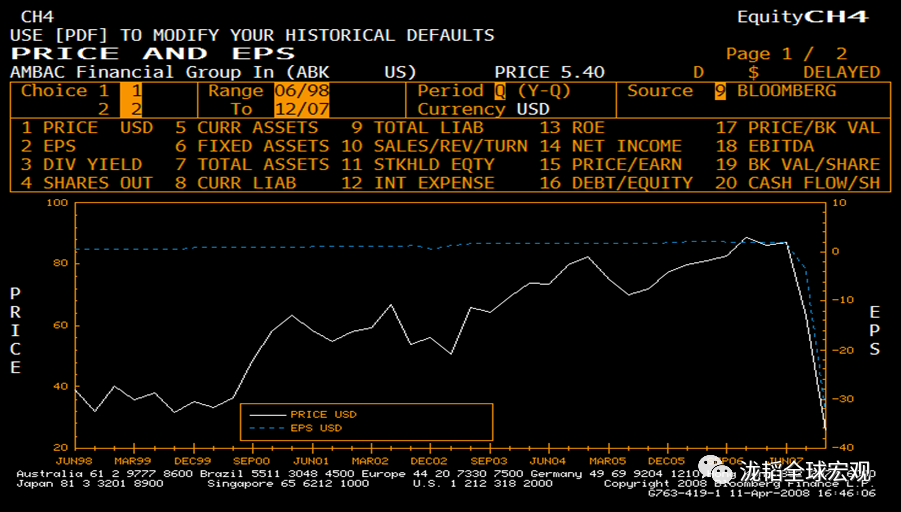Click the -40 EPS axis label
The width and height of the screenshot is (901, 512).
[843, 447]
